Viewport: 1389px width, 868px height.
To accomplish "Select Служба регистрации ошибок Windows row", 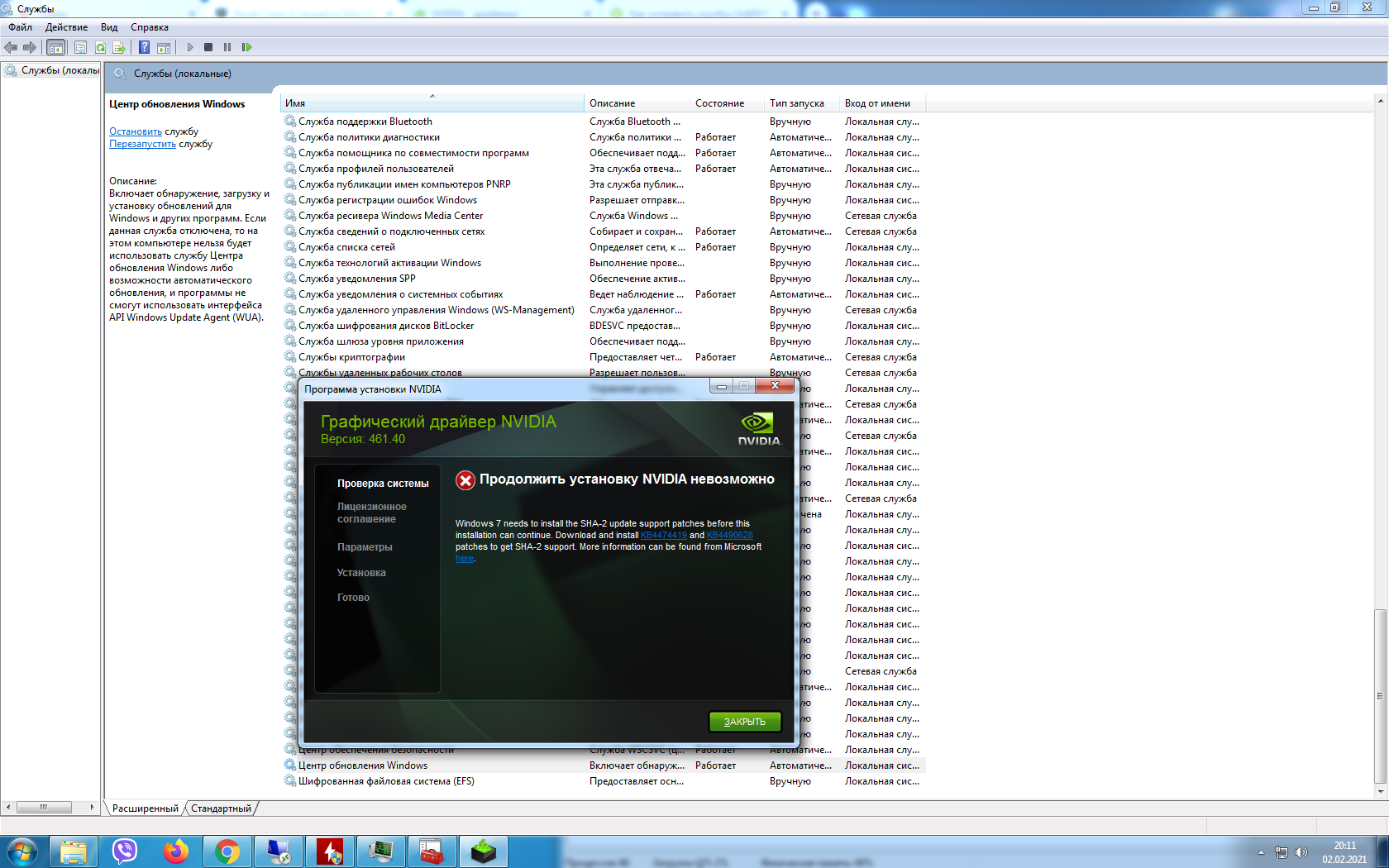I will point(604,200).
